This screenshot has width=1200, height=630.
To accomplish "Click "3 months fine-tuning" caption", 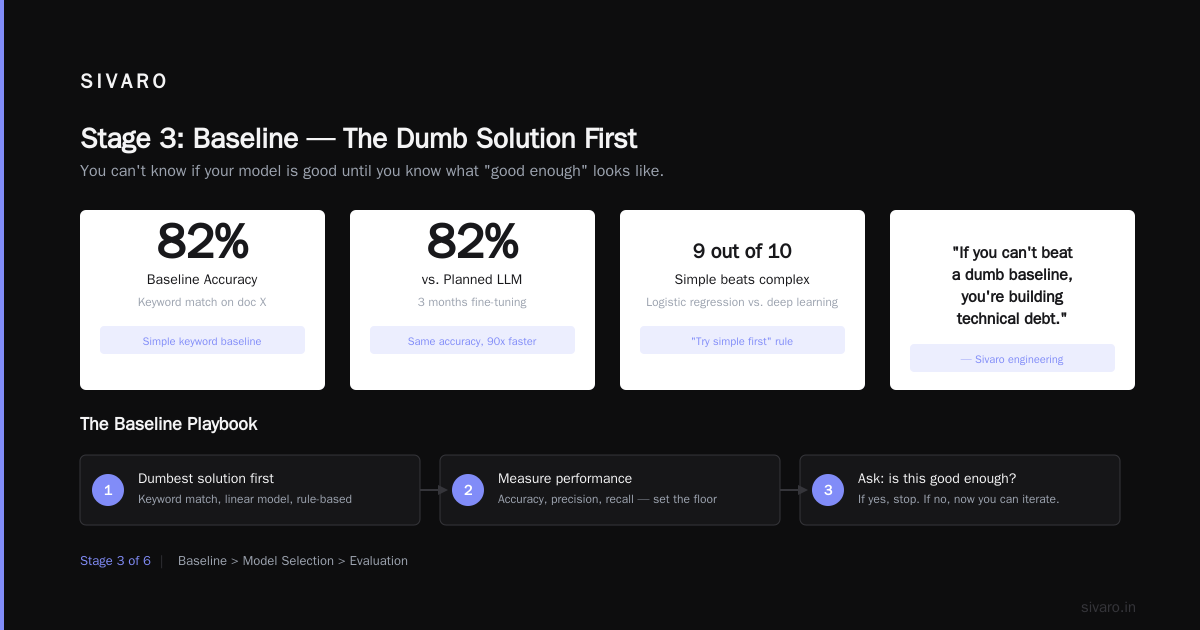I will coord(472,302).
